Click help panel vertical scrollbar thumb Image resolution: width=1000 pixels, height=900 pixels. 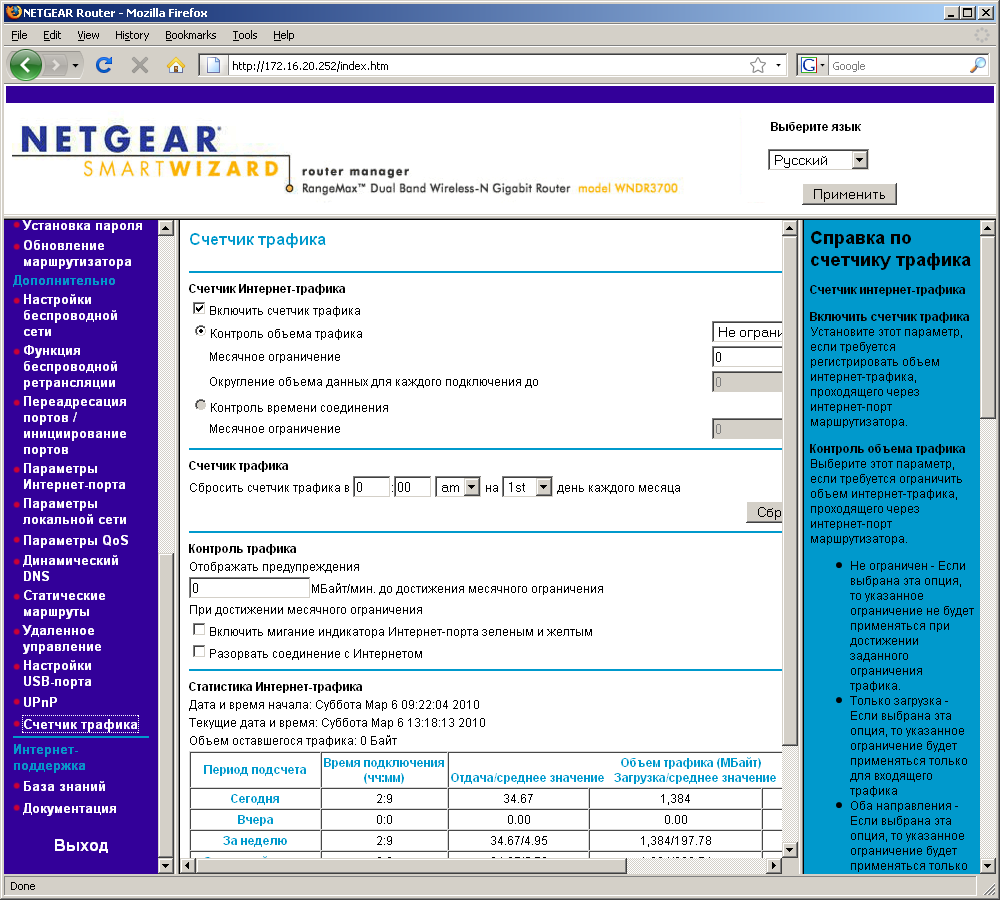pos(987,327)
